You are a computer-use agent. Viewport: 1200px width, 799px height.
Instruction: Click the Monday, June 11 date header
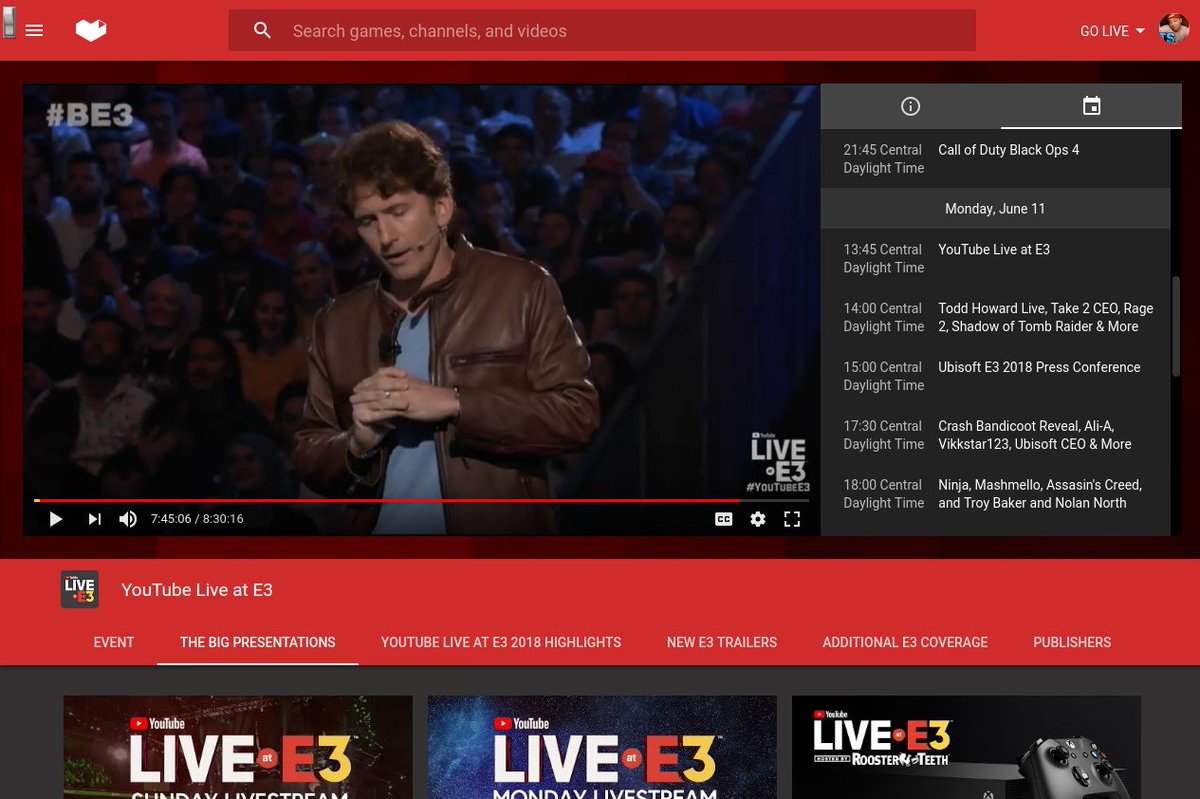coord(995,209)
